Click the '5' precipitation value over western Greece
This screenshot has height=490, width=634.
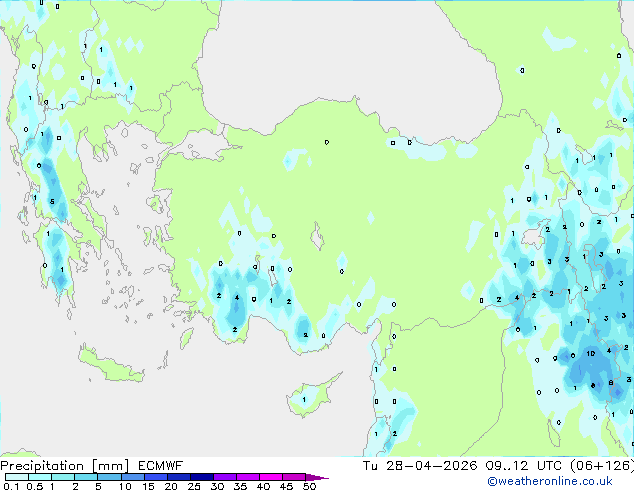[52, 201]
